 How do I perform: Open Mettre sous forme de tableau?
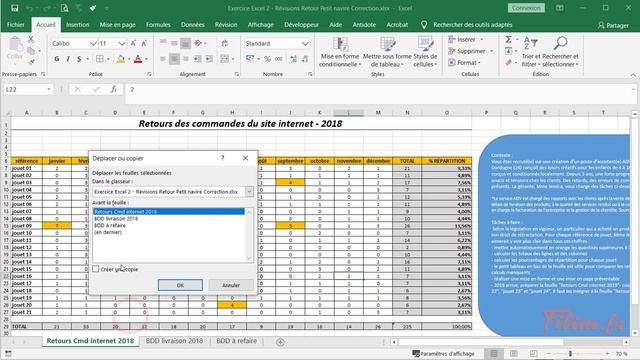(x=387, y=52)
